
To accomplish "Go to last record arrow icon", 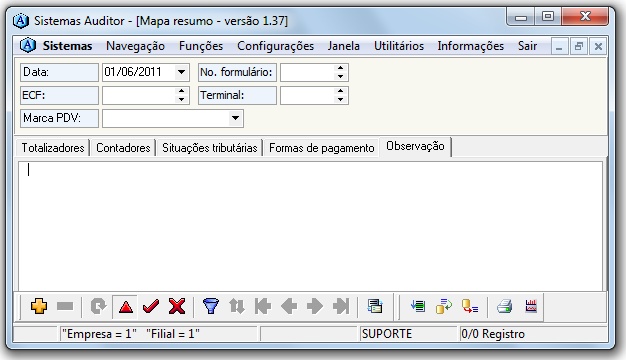I will [341, 307].
